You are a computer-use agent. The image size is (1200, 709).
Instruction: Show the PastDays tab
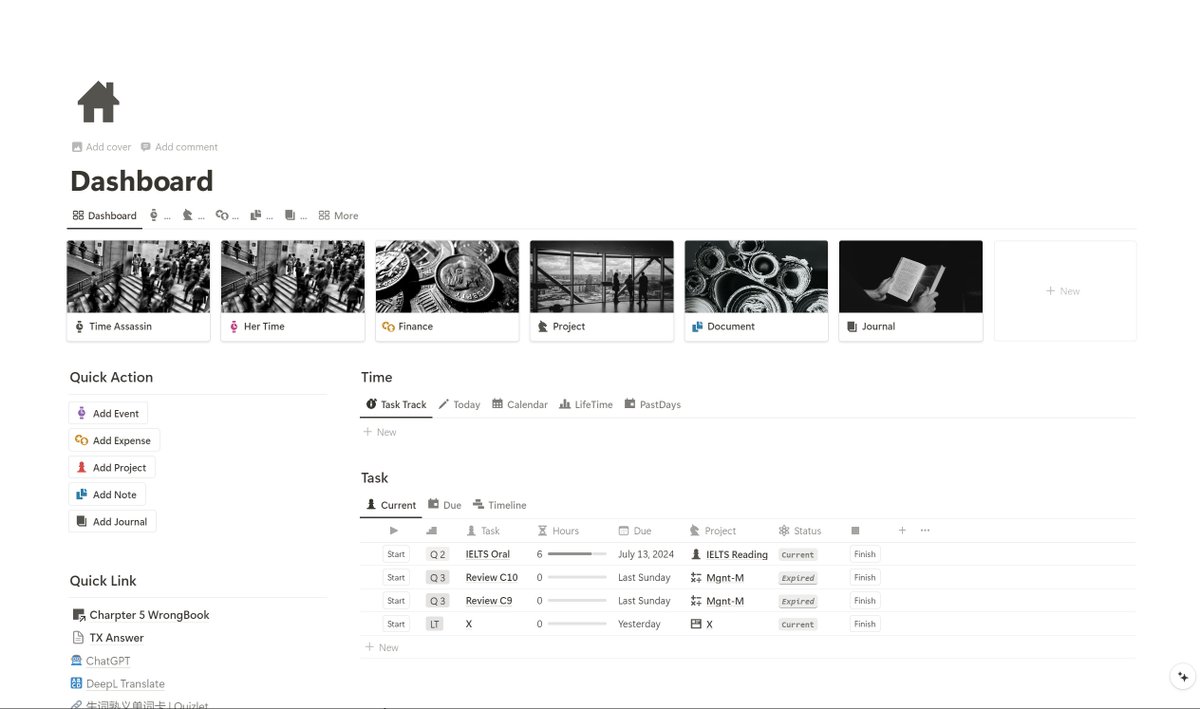tap(652, 404)
